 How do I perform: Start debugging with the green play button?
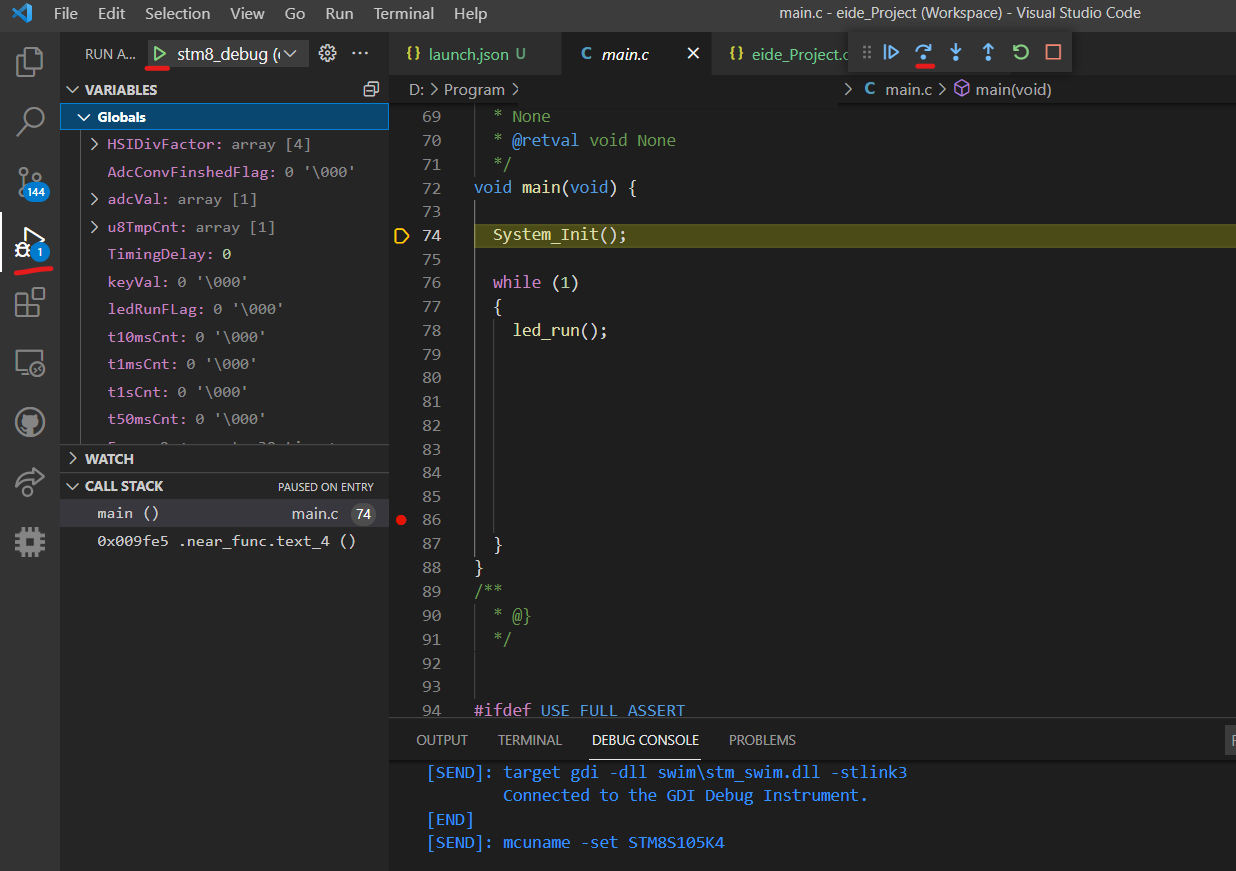(160, 54)
